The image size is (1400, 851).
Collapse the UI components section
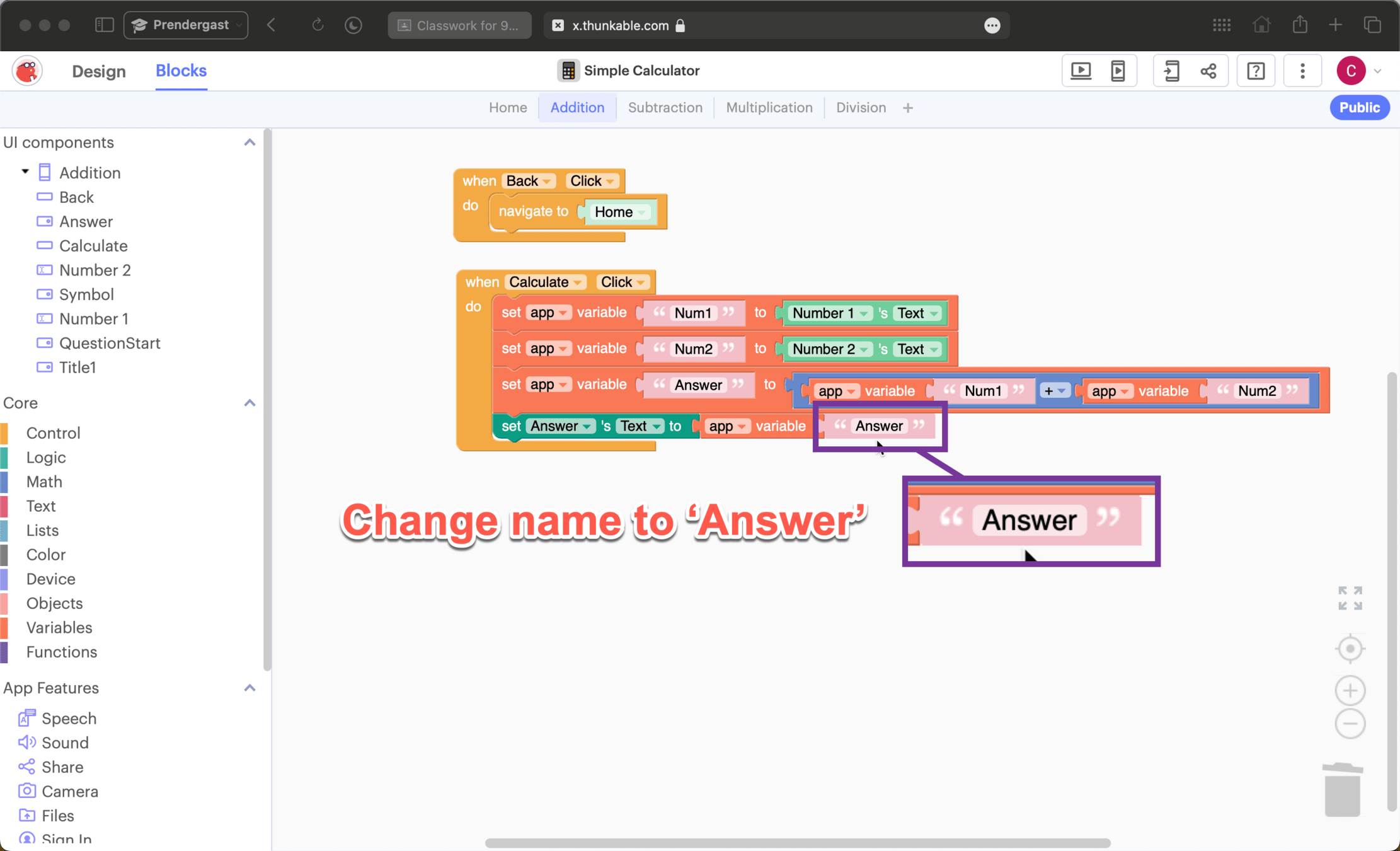tap(250, 142)
